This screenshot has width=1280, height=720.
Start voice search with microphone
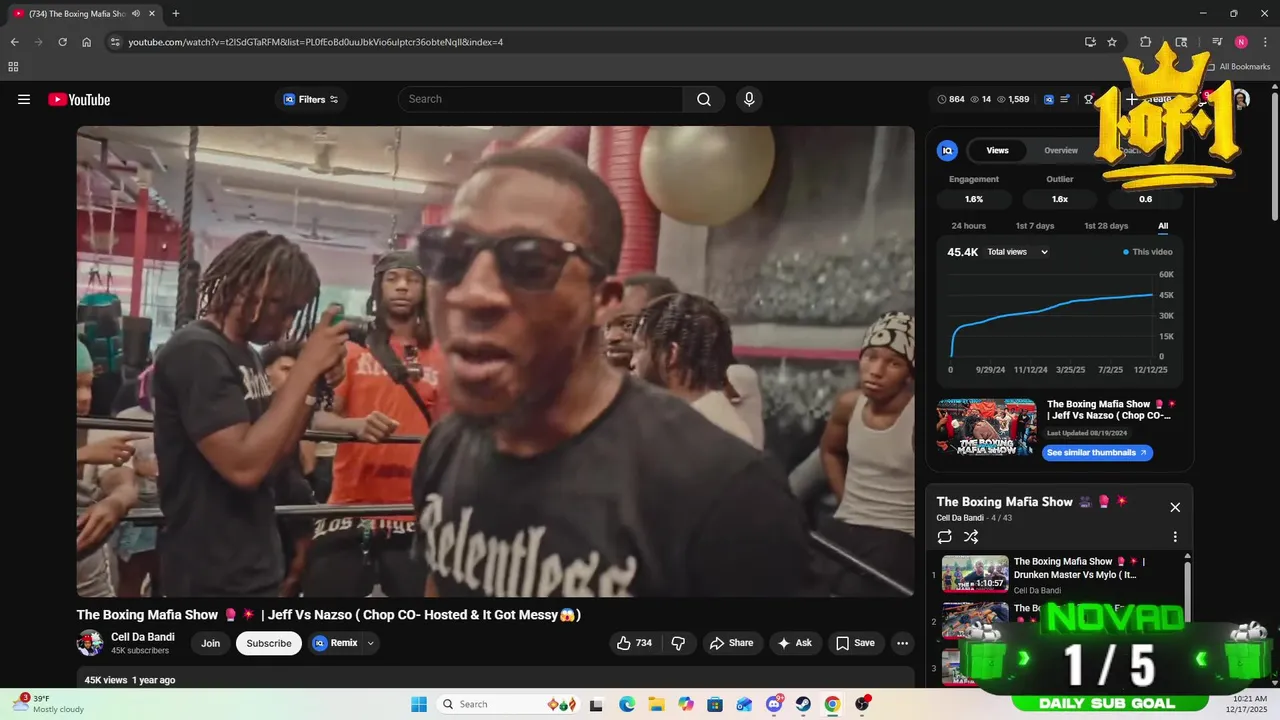point(749,99)
